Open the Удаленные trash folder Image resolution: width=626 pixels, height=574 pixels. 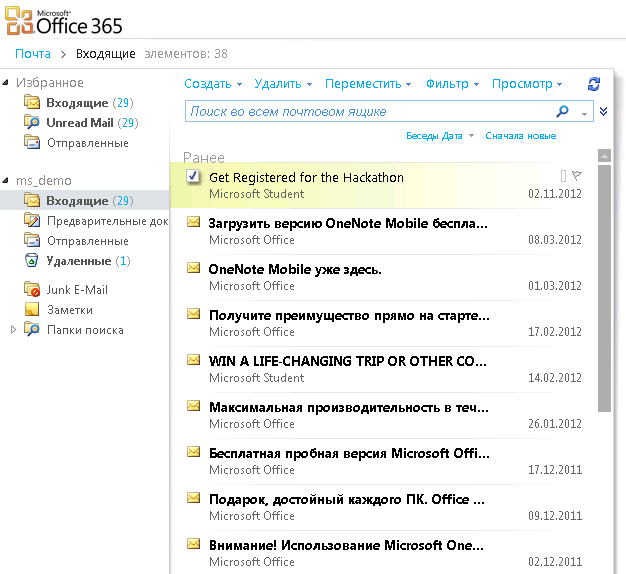(78, 261)
